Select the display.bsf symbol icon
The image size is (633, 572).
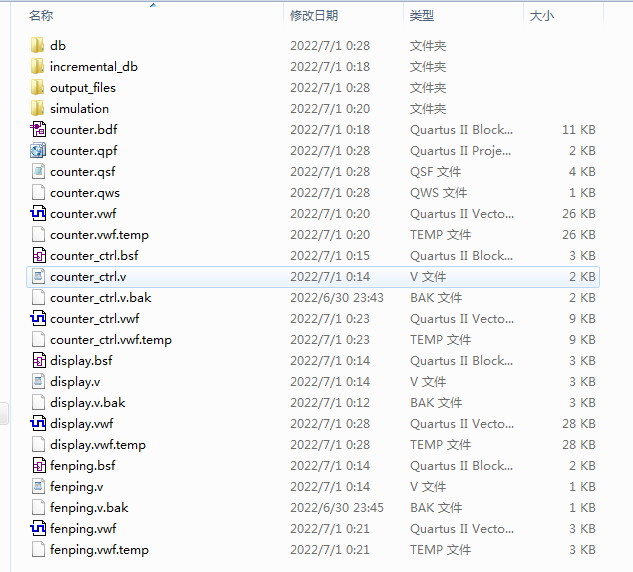point(39,360)
